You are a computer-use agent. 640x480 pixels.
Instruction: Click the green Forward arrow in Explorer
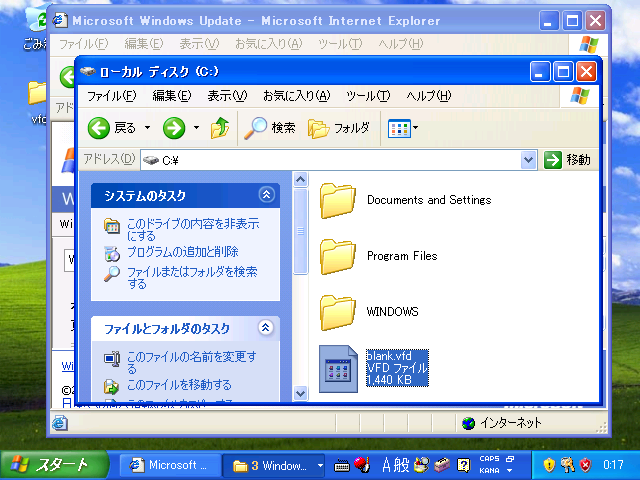(x=174, y=128)
